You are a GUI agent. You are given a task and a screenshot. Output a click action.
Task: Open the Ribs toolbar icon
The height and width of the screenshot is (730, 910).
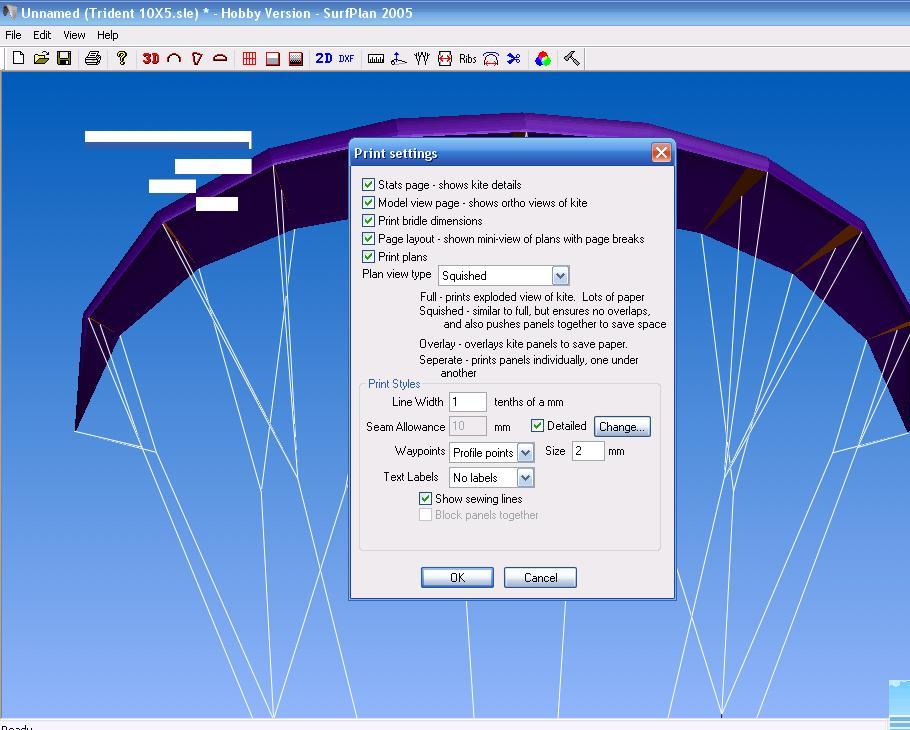pos(468,59)
